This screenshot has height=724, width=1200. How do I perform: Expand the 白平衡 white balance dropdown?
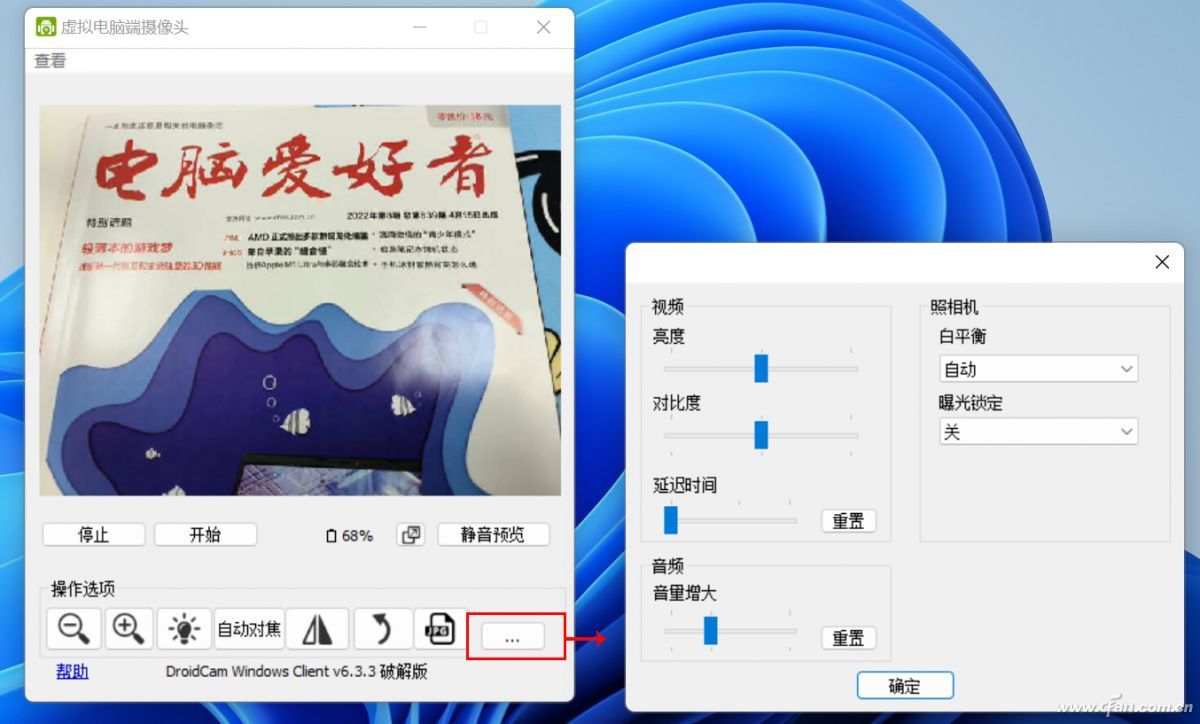[x=1039, y=369]
